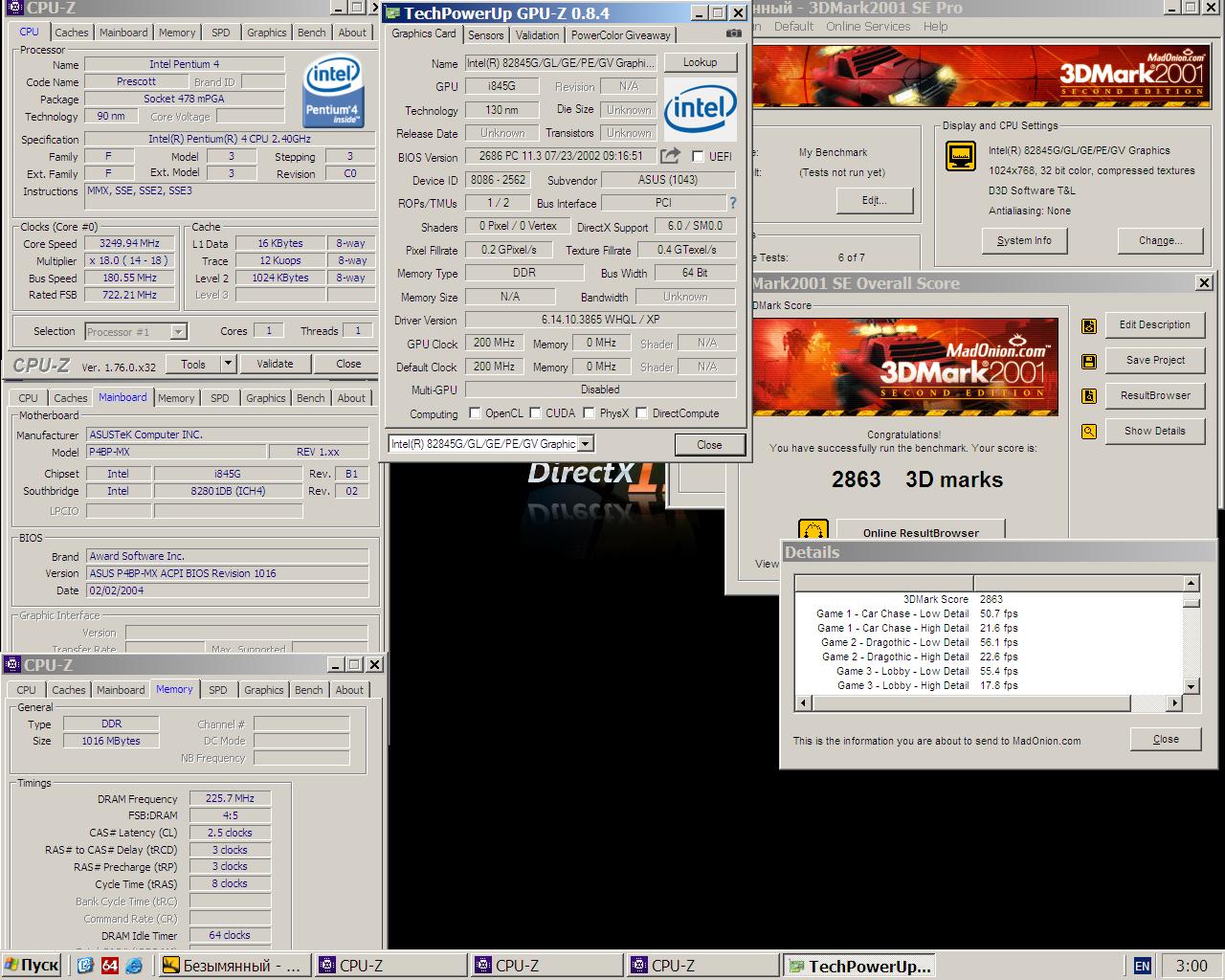Click the Show Desktop quick launch icon
This screenshot has height=980, width=1225.
pos(85,965)
